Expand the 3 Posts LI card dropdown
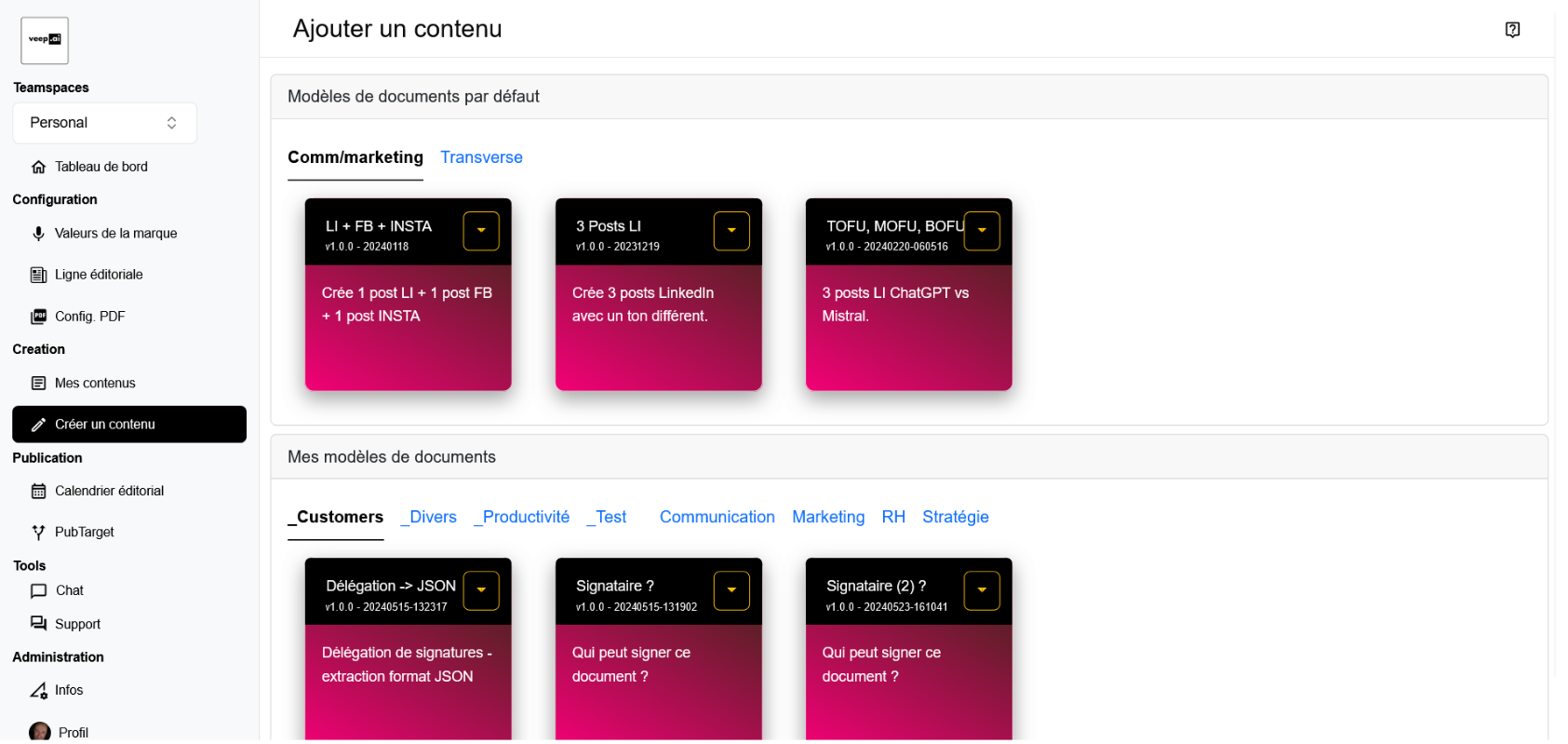The width and height of the screenshot is (1568, 744). (731, 231)
